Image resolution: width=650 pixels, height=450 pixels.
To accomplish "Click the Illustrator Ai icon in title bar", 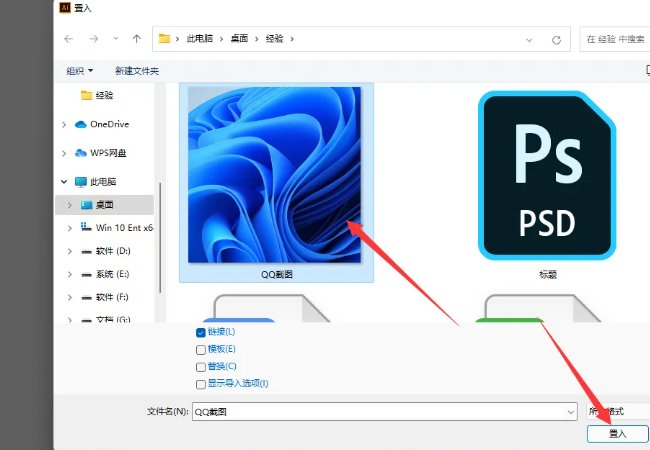I will [x=65, y=7].
